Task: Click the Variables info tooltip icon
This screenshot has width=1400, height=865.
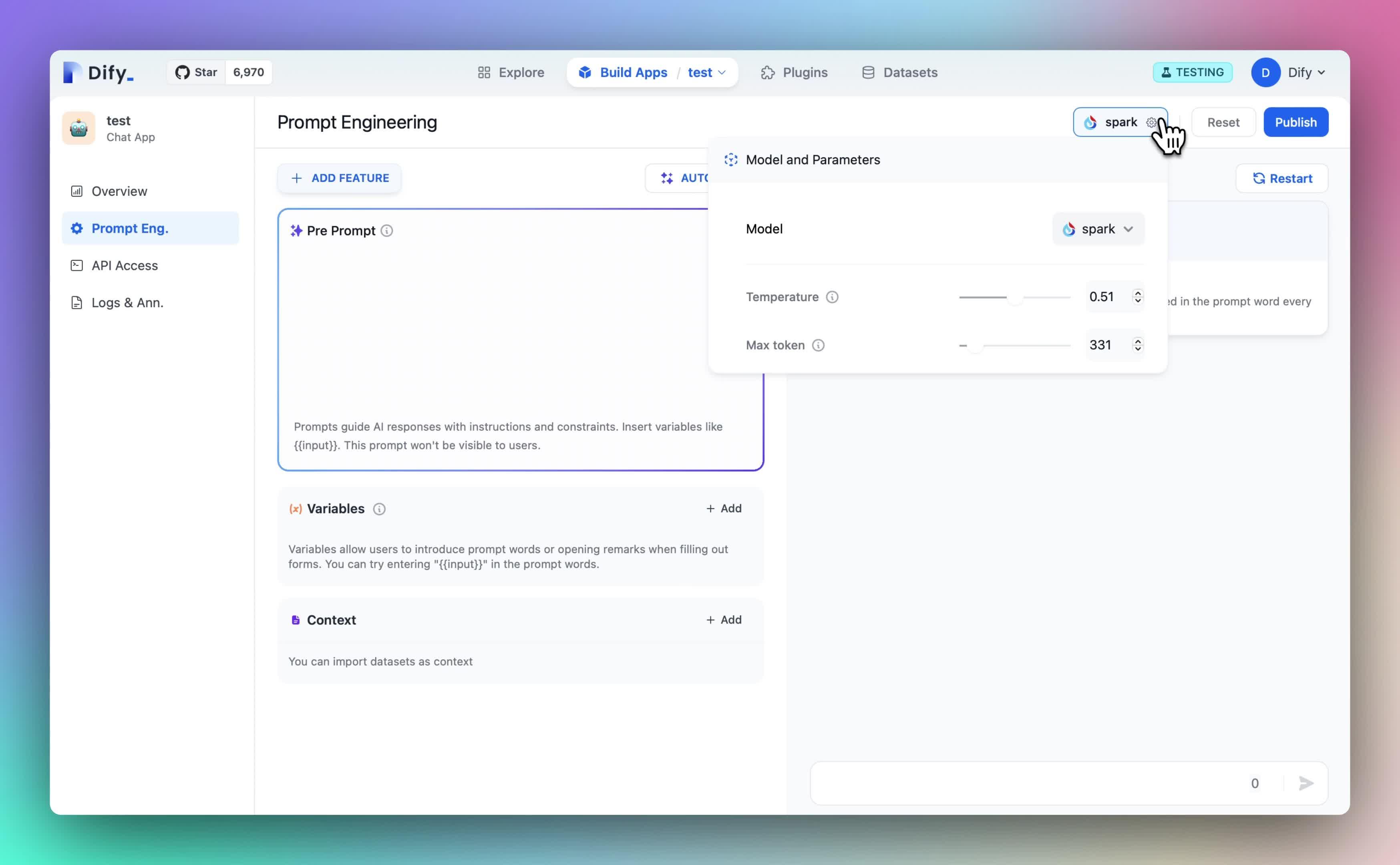Action: (379, 509)
